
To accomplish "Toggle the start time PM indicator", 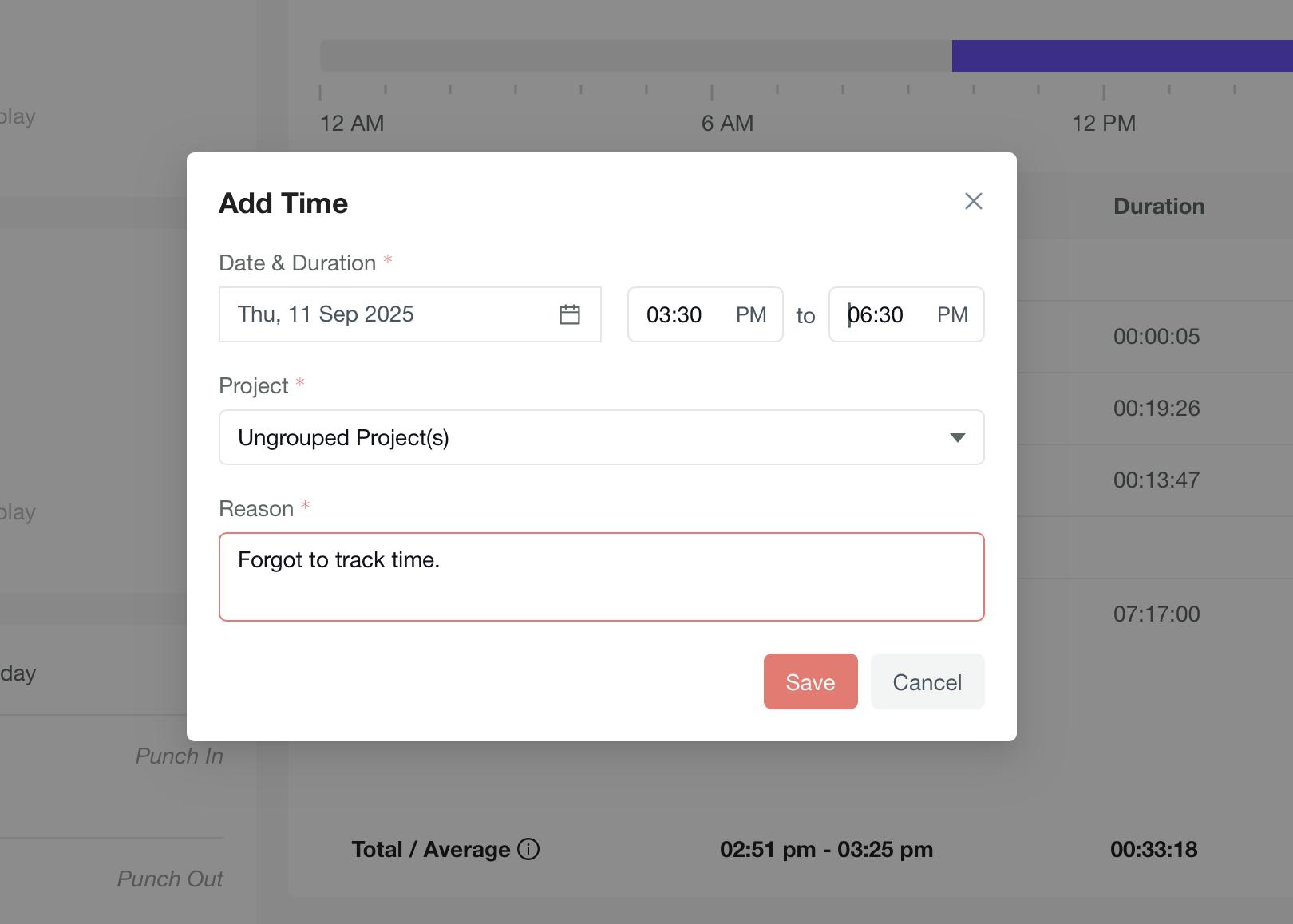I will point(750,314).
